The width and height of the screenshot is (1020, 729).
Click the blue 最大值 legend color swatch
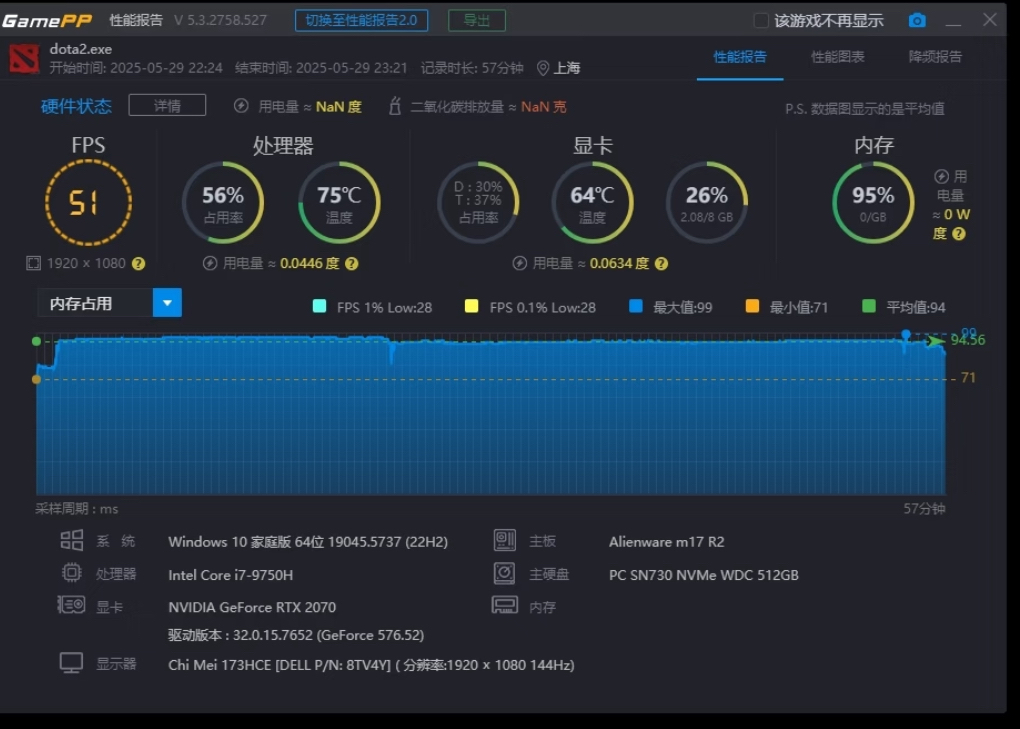point(636,306)
